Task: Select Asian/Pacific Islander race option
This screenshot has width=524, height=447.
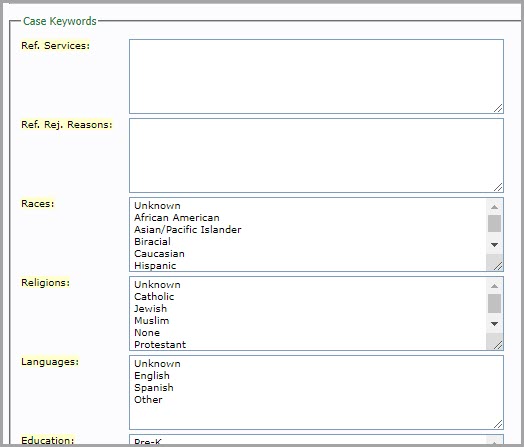Action: (187, 230)
